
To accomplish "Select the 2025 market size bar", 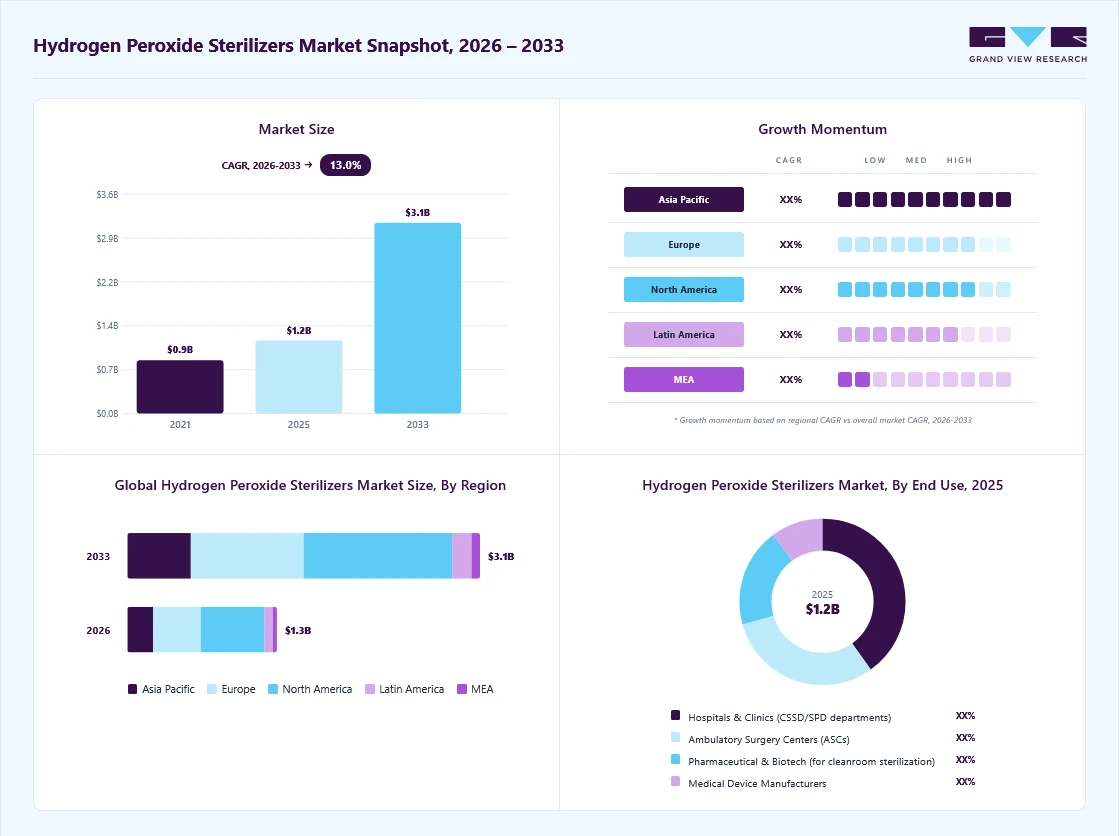I will [299, 377].
